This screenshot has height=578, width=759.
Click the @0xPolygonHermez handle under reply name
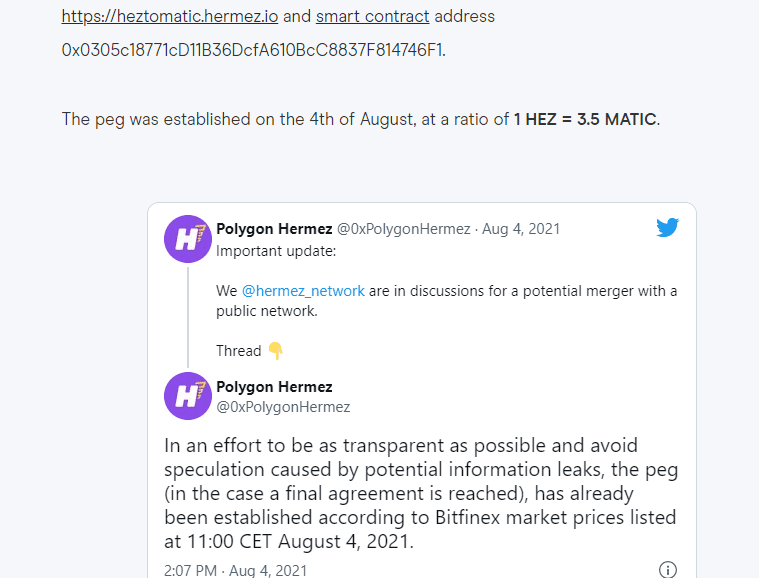click(x=283, y=407)
